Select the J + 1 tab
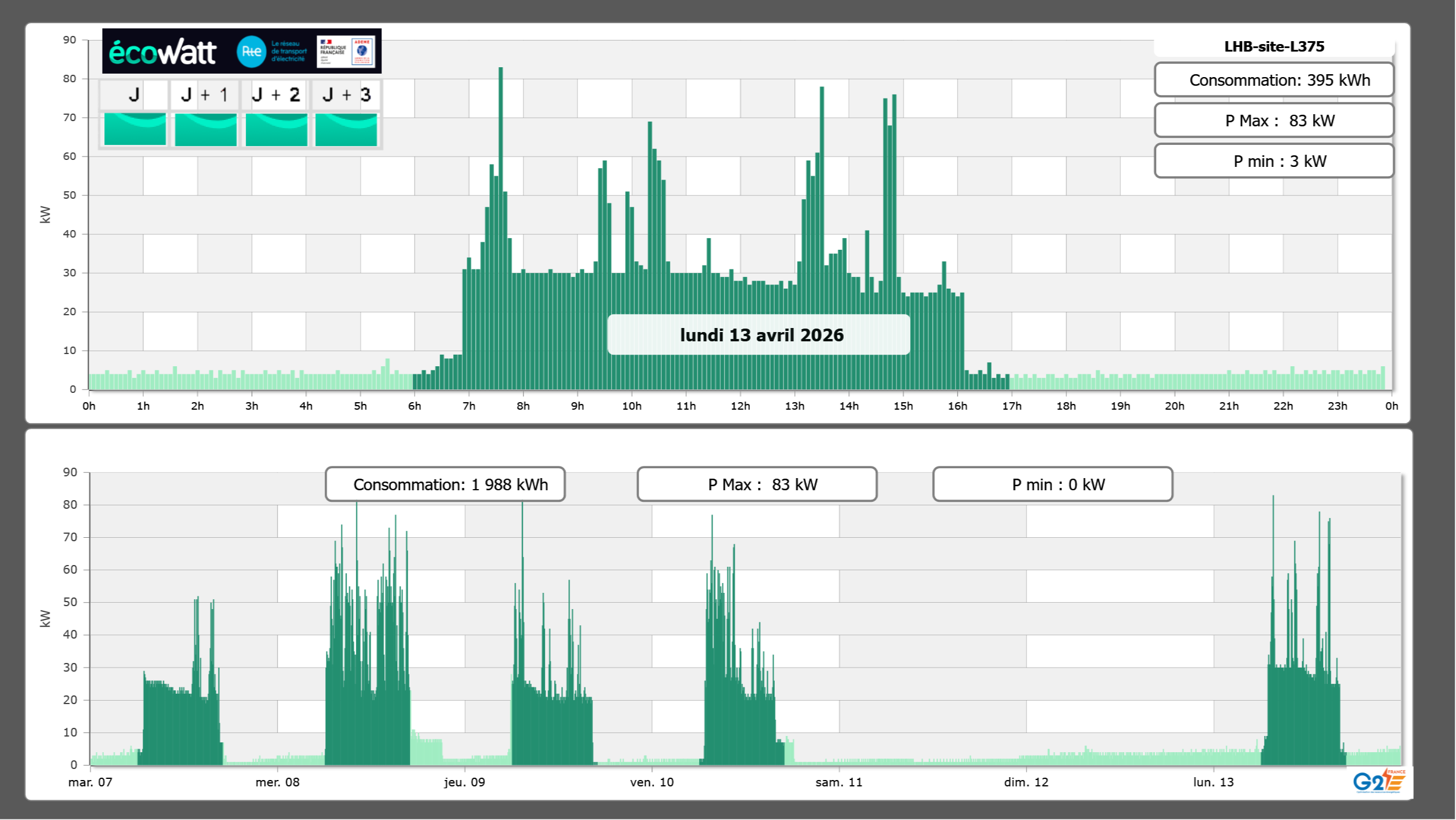The width and height of the screenshot is (1456, 820). coord(205,95)
